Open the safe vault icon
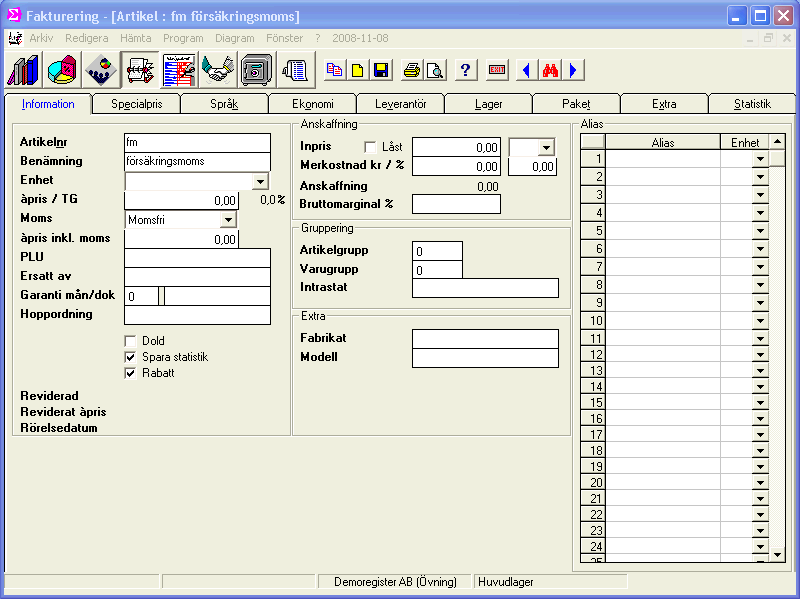The height and width of the screenshot is (599, 800). coord(256,70)
